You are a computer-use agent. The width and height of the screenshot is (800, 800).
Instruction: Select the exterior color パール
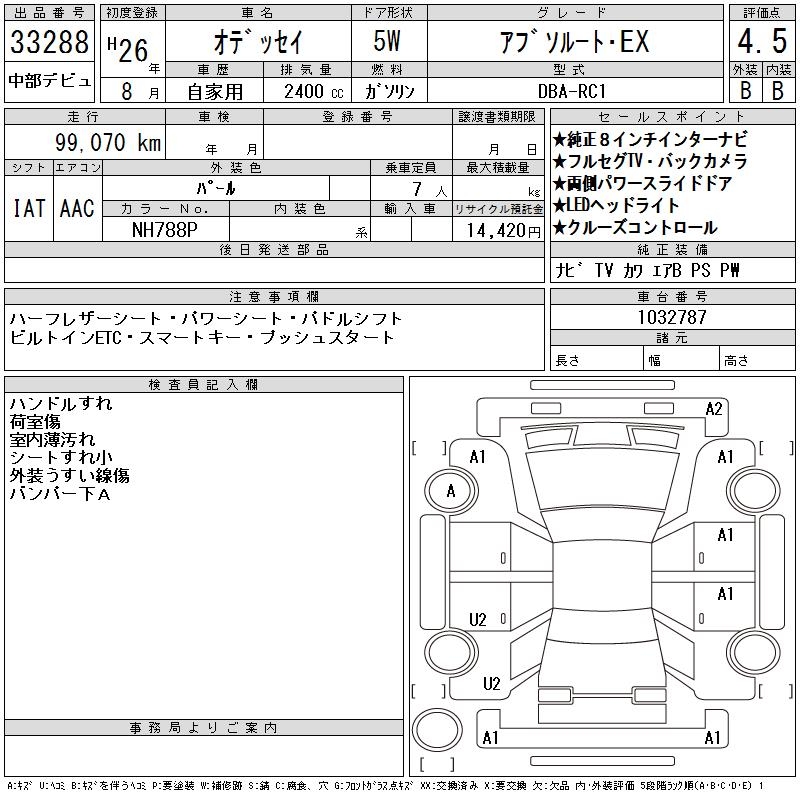[x=216, y=188]
